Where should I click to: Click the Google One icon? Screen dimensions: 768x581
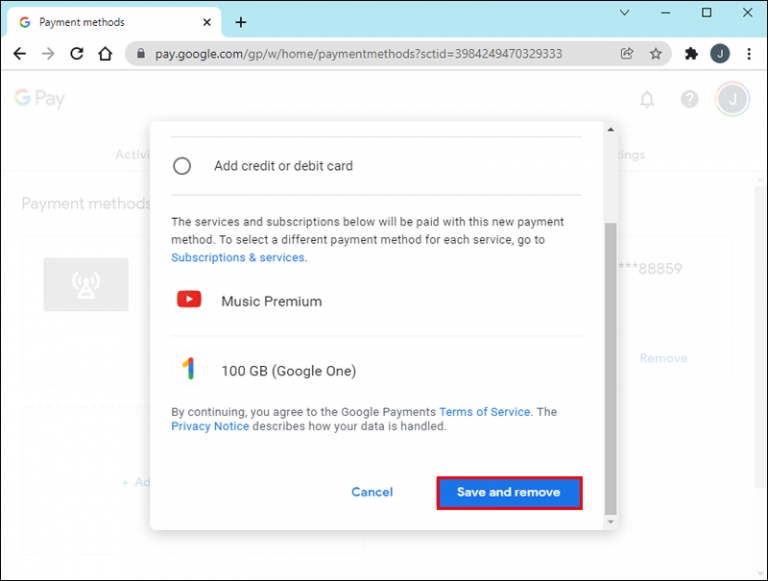click(189, 369)
